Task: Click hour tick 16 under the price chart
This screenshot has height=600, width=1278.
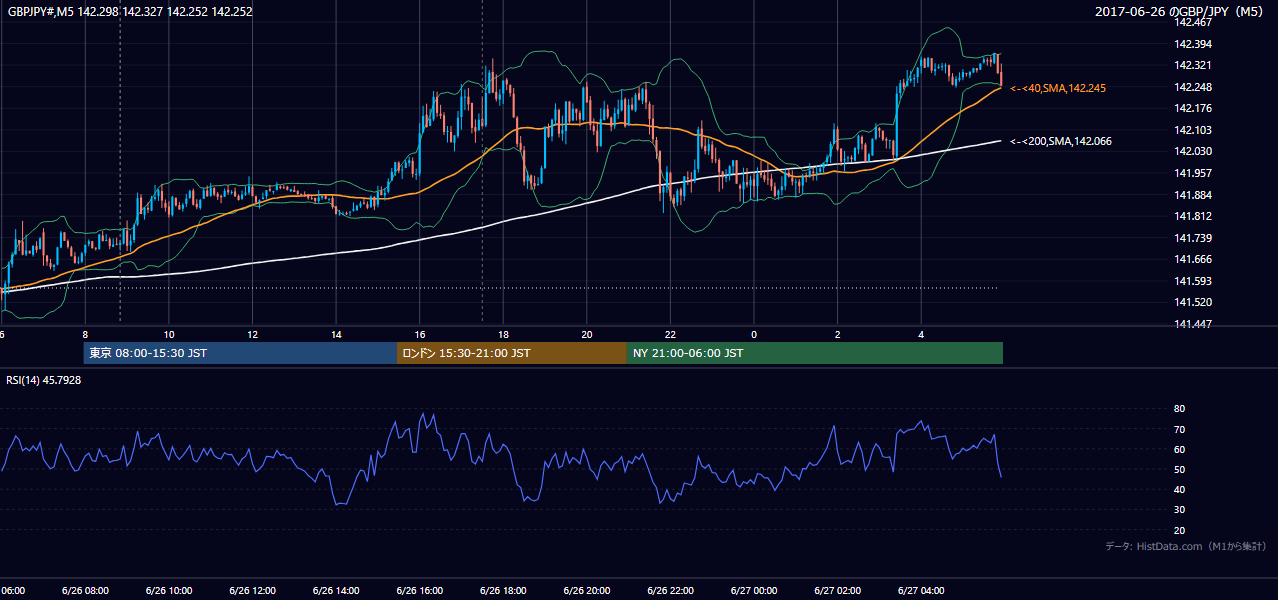Action: click(x=420, y=334)
